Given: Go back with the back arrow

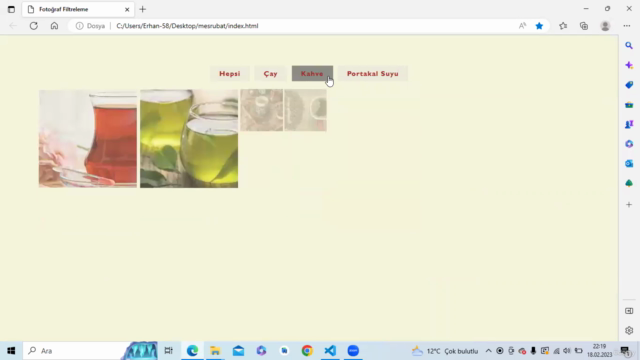Looking at the screenshot, I should [13, 26].
